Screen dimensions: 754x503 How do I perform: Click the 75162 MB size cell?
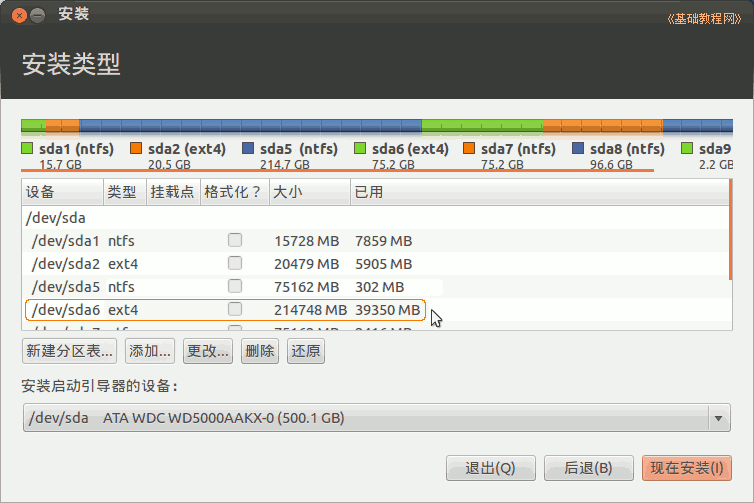tap(306, 287)
